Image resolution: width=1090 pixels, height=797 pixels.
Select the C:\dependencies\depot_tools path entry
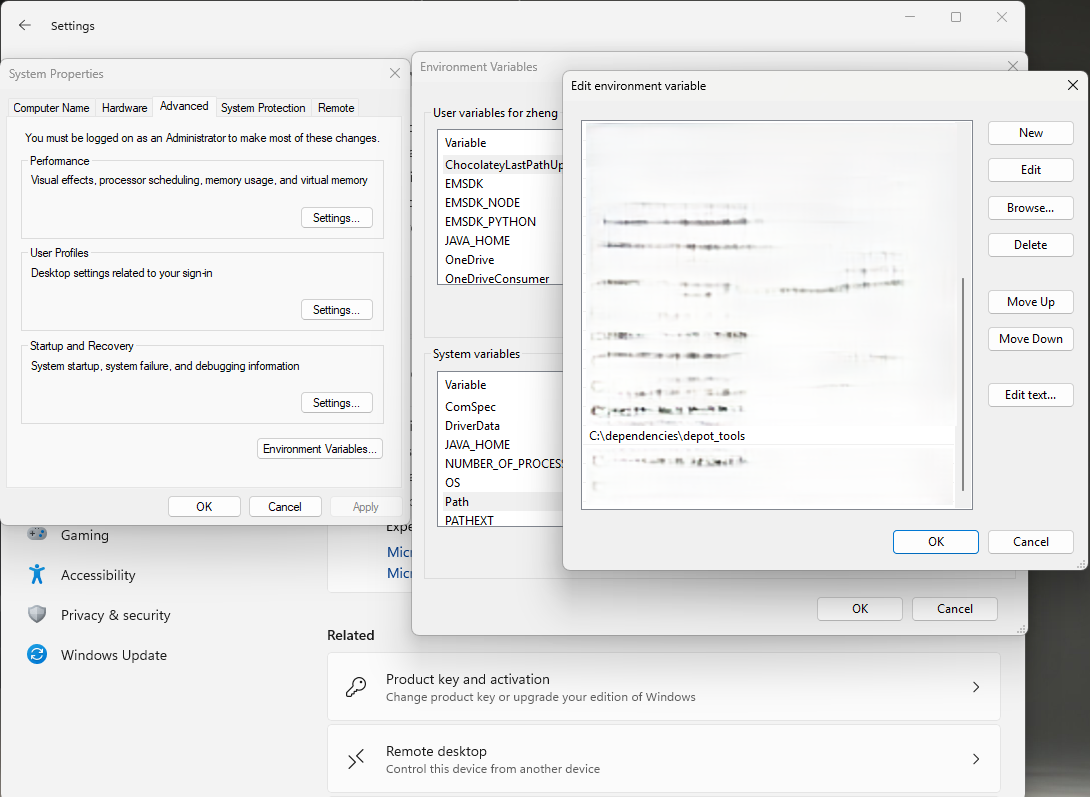[x=667, y=436]
